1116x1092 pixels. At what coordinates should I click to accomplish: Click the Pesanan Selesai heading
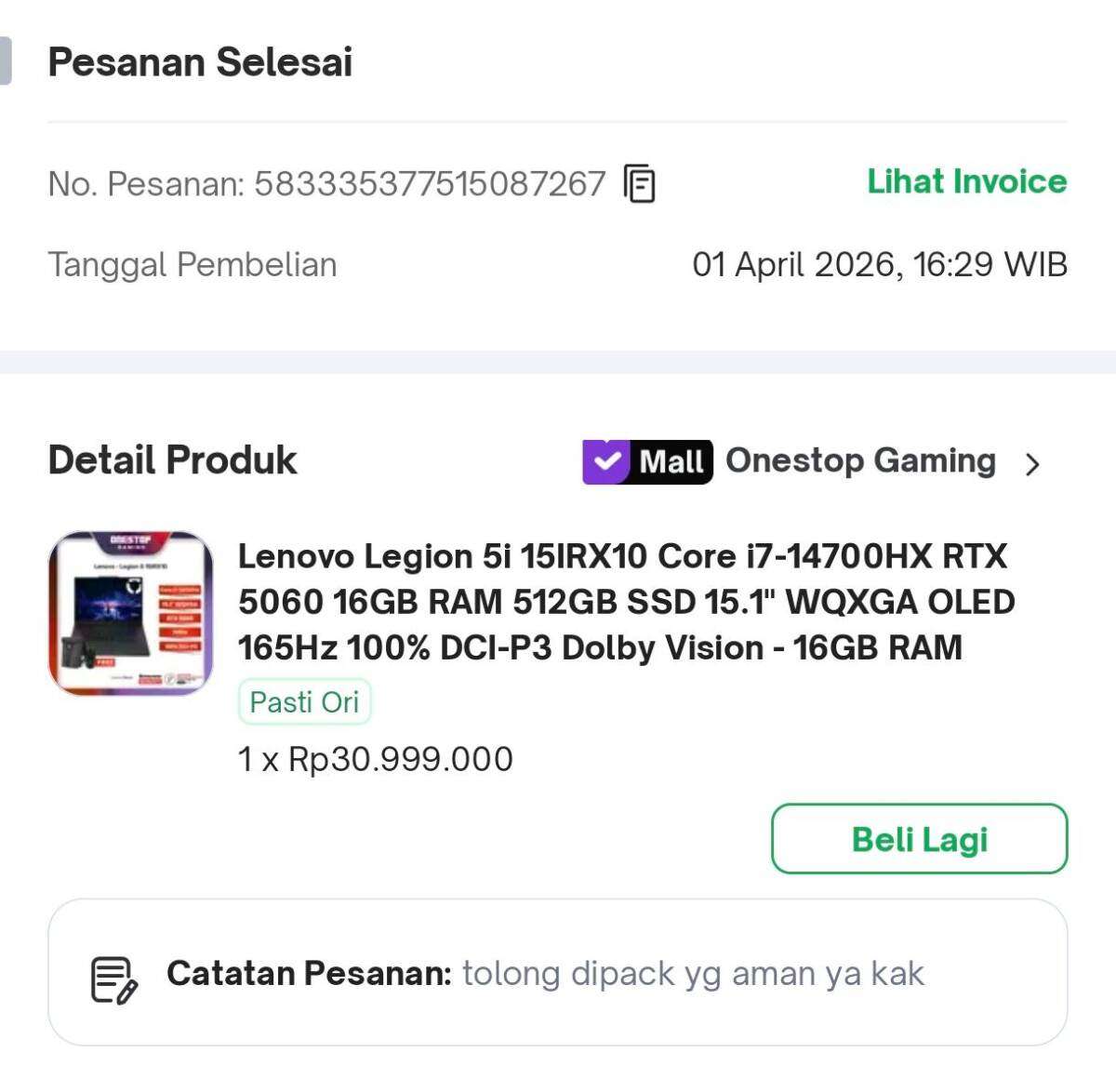pos(200,62)
